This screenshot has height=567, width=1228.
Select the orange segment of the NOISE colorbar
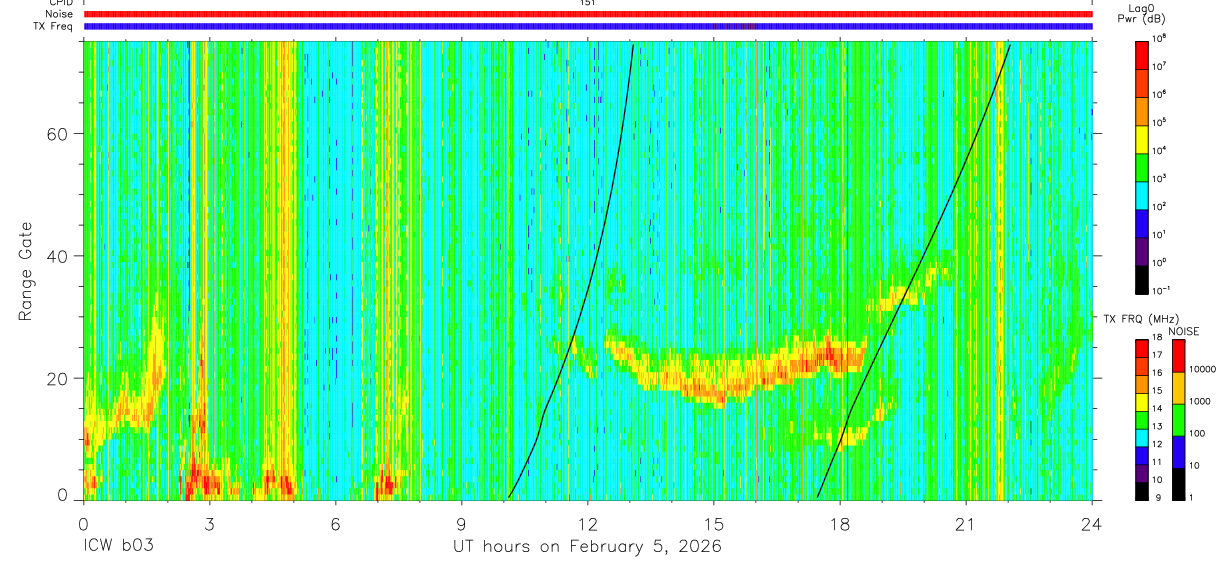[1179, 388]
